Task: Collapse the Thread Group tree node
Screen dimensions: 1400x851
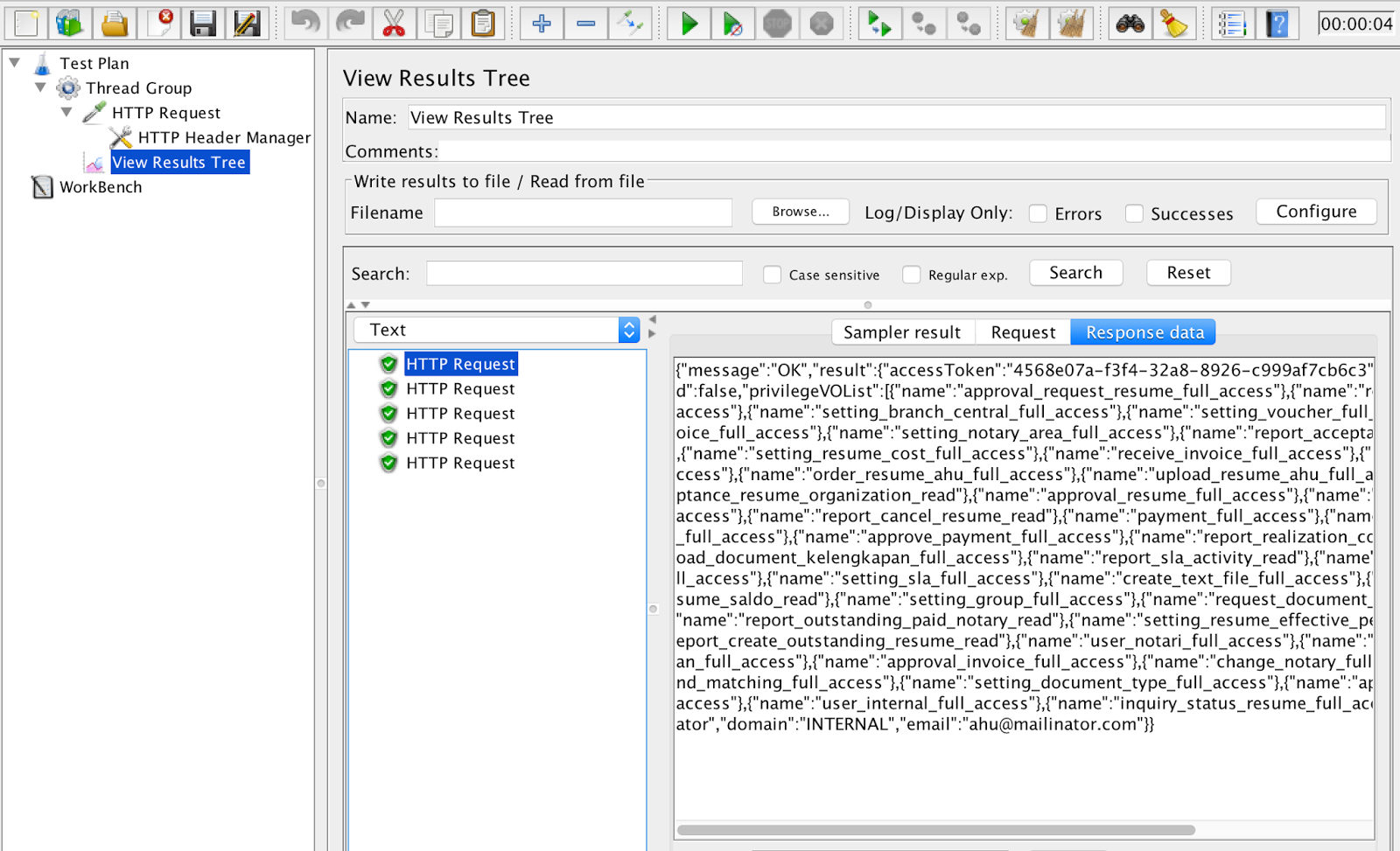Action: 40,87
